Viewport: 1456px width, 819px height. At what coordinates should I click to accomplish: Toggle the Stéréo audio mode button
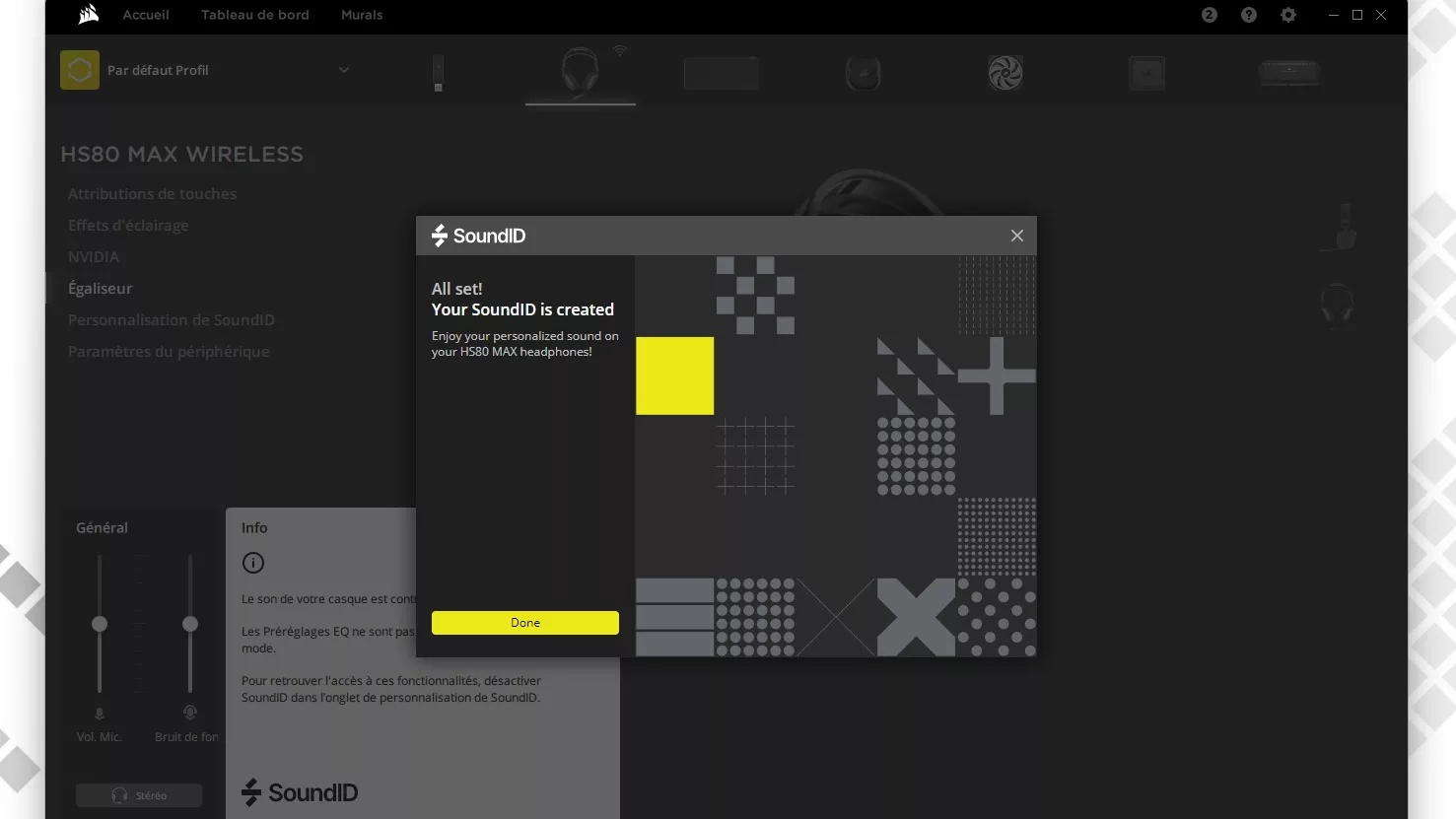[139, 795]
